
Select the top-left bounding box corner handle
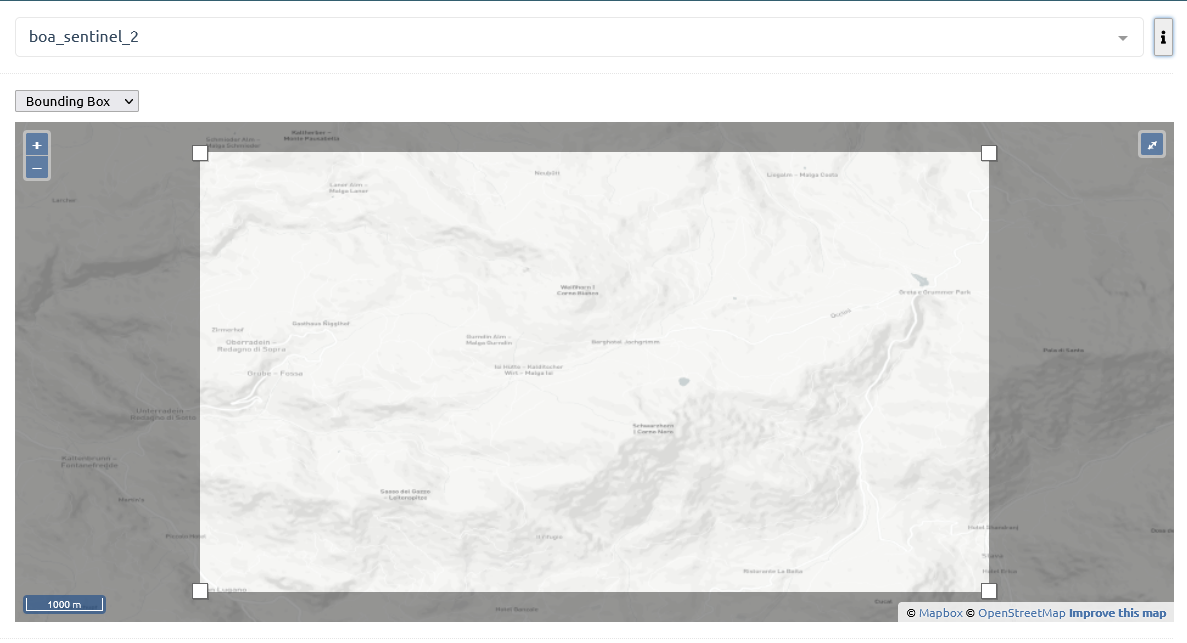199,152
